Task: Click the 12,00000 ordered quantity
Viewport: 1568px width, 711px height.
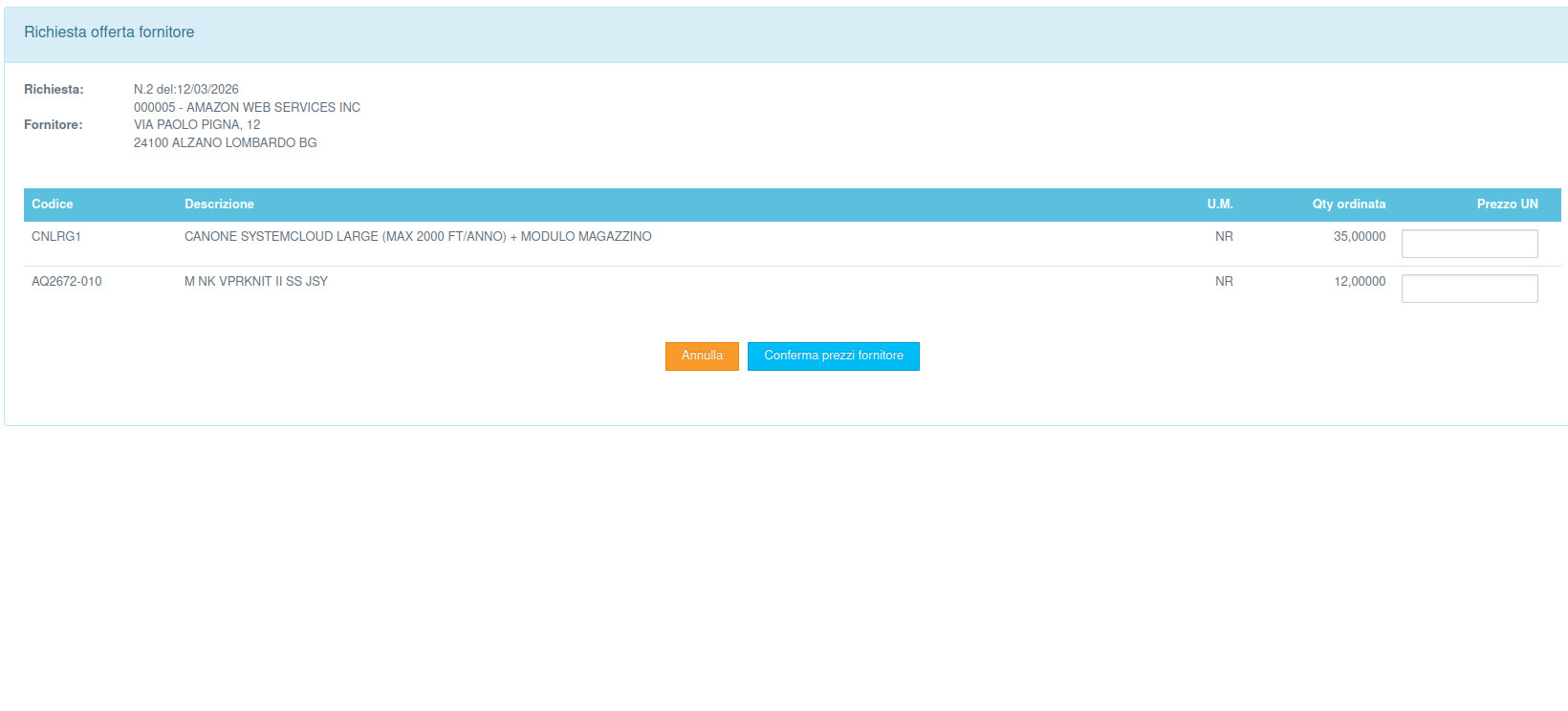Action: [1359, 282]
